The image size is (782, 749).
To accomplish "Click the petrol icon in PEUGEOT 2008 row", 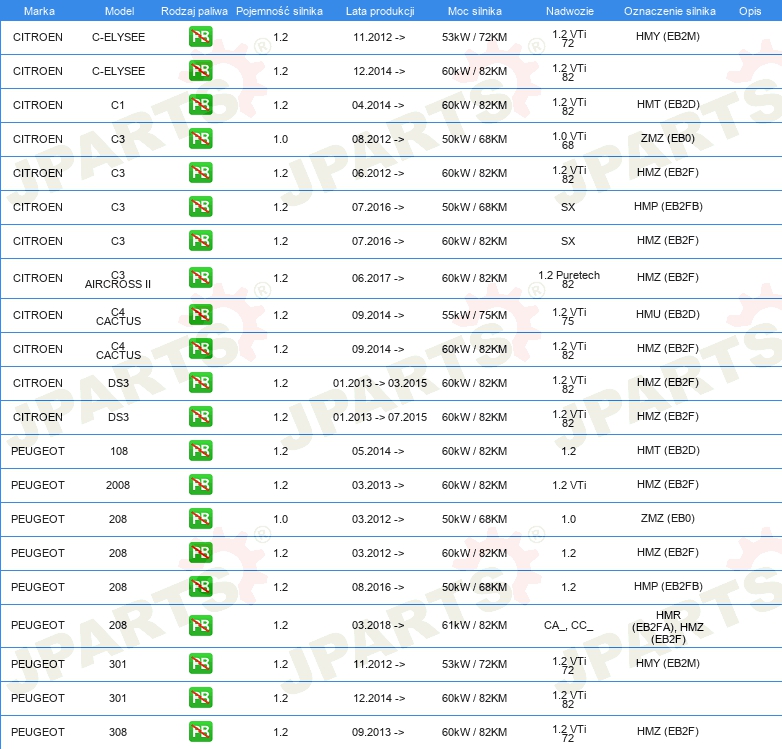I will point(200,485).
